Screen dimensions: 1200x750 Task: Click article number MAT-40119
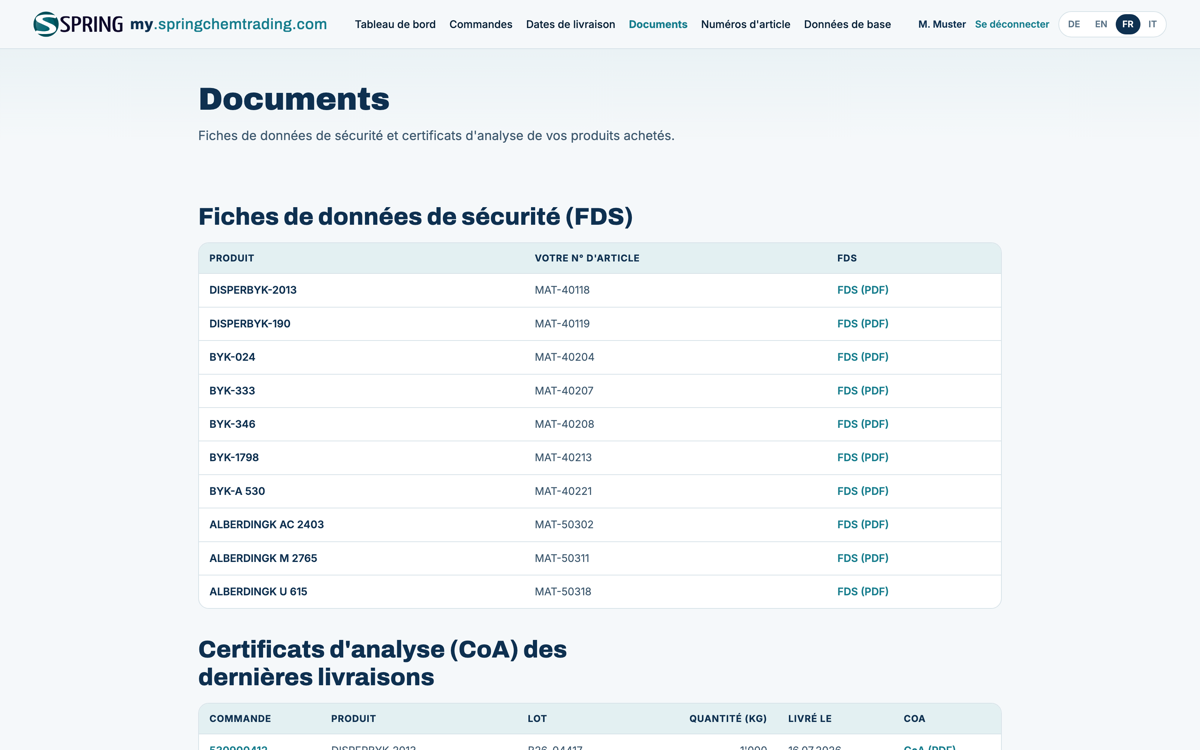[562, 324]
